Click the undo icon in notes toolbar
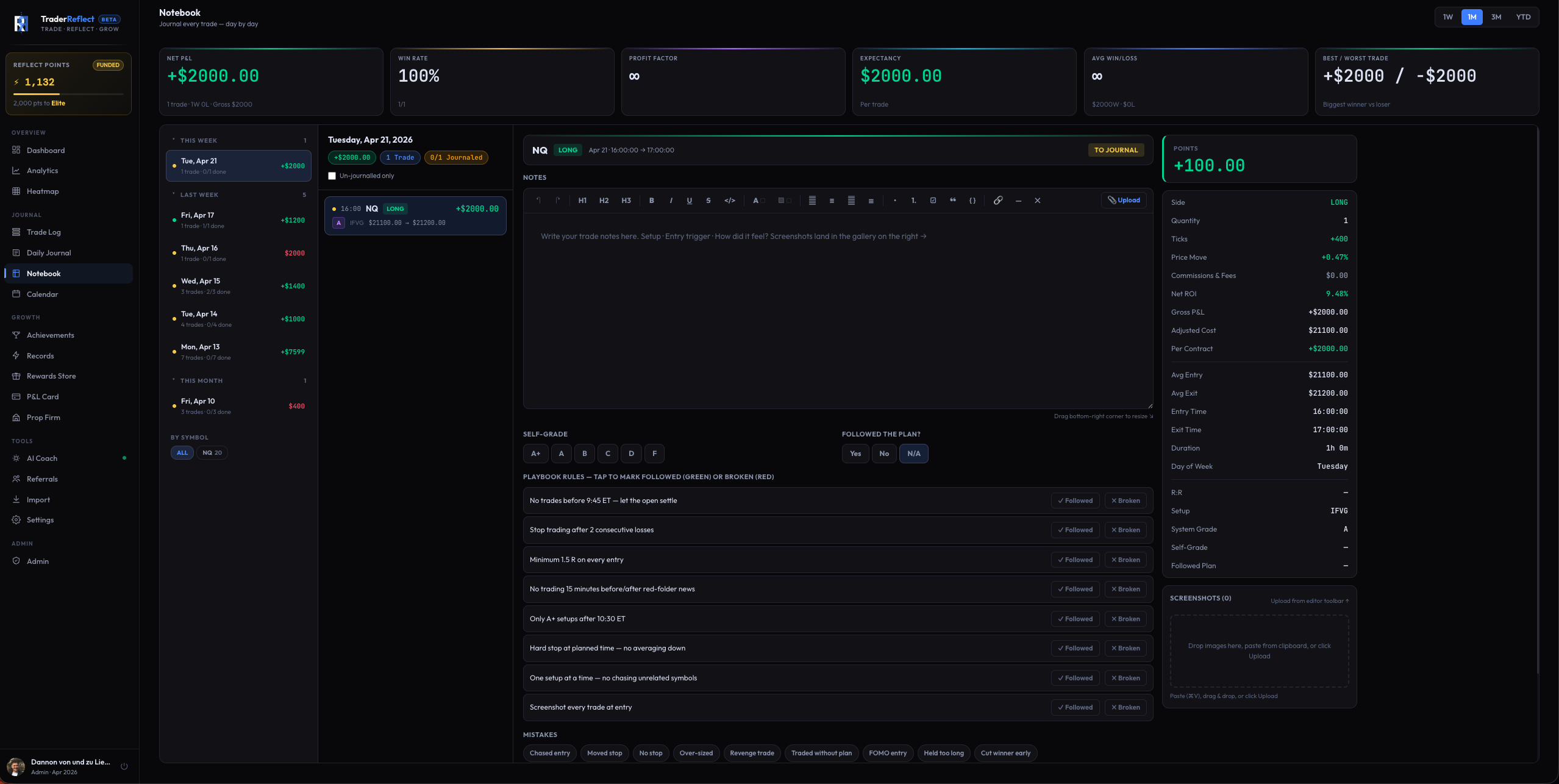This screenshot has height=784, width=1559. click(538, 201)
